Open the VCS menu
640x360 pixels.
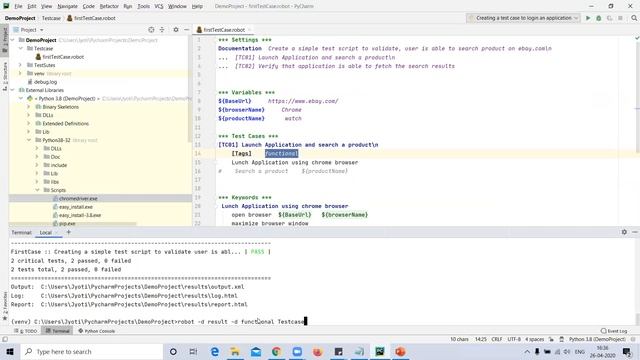(x=159, y=6)
